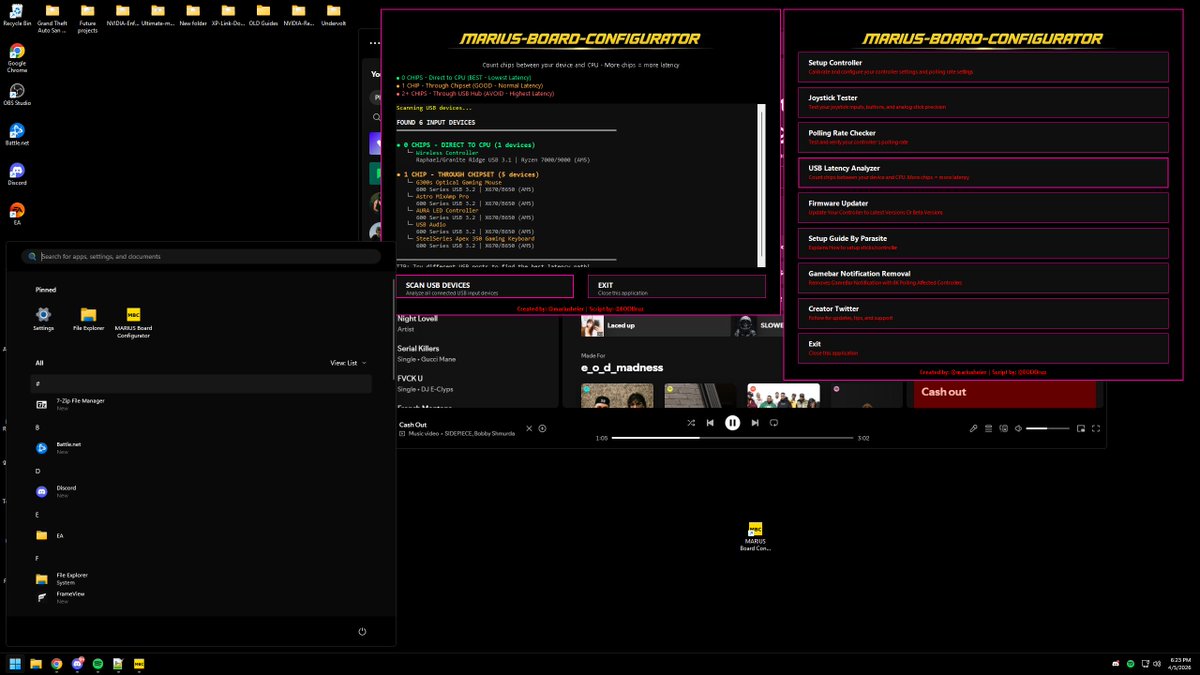Select Battle.net desktop shortcut
The image size is (1200, 675).
17,135
